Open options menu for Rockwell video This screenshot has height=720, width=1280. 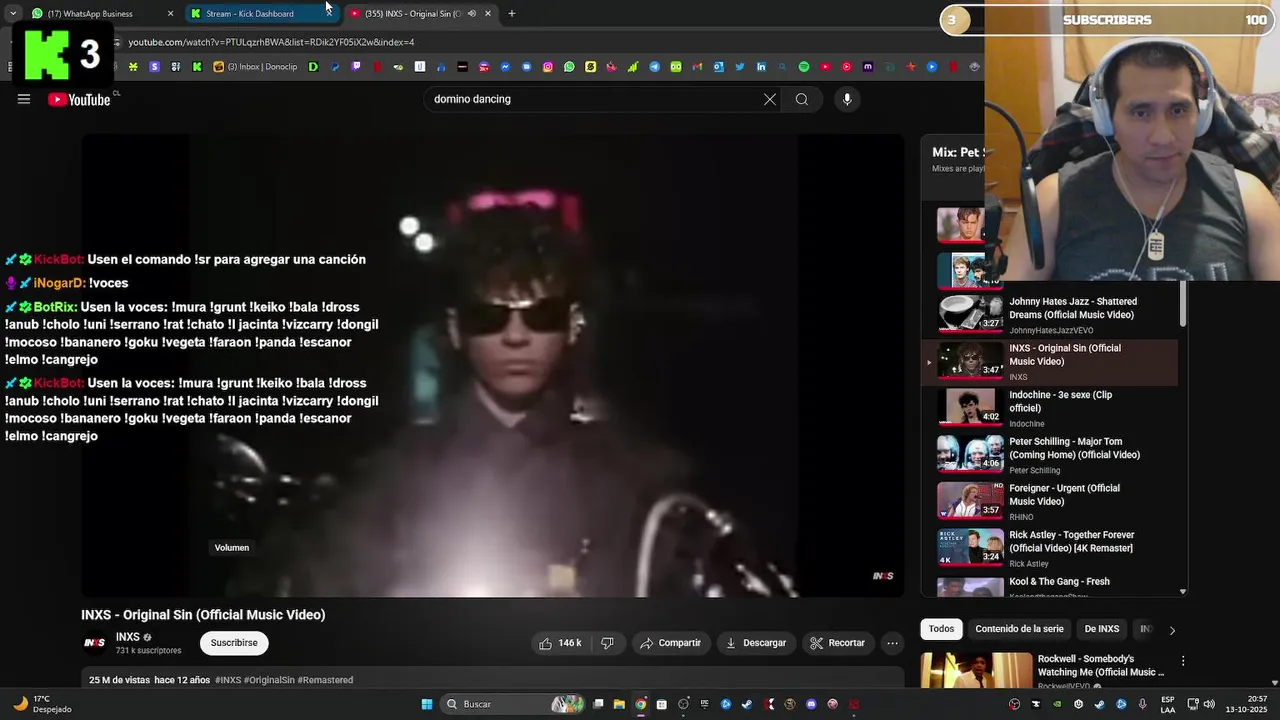coord(1183,661)
